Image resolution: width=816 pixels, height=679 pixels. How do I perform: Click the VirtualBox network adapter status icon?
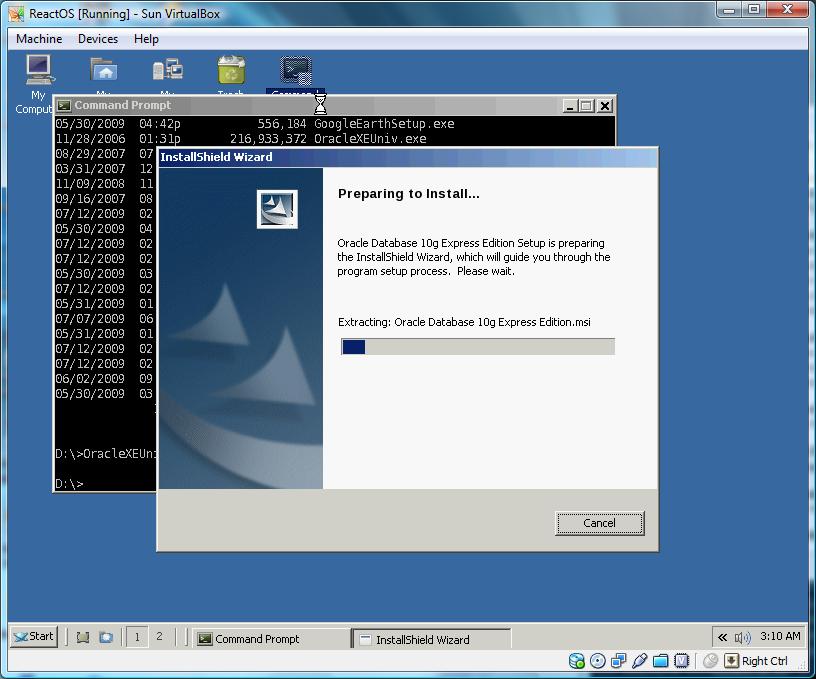pyautogui.click(x=618, y=660)
